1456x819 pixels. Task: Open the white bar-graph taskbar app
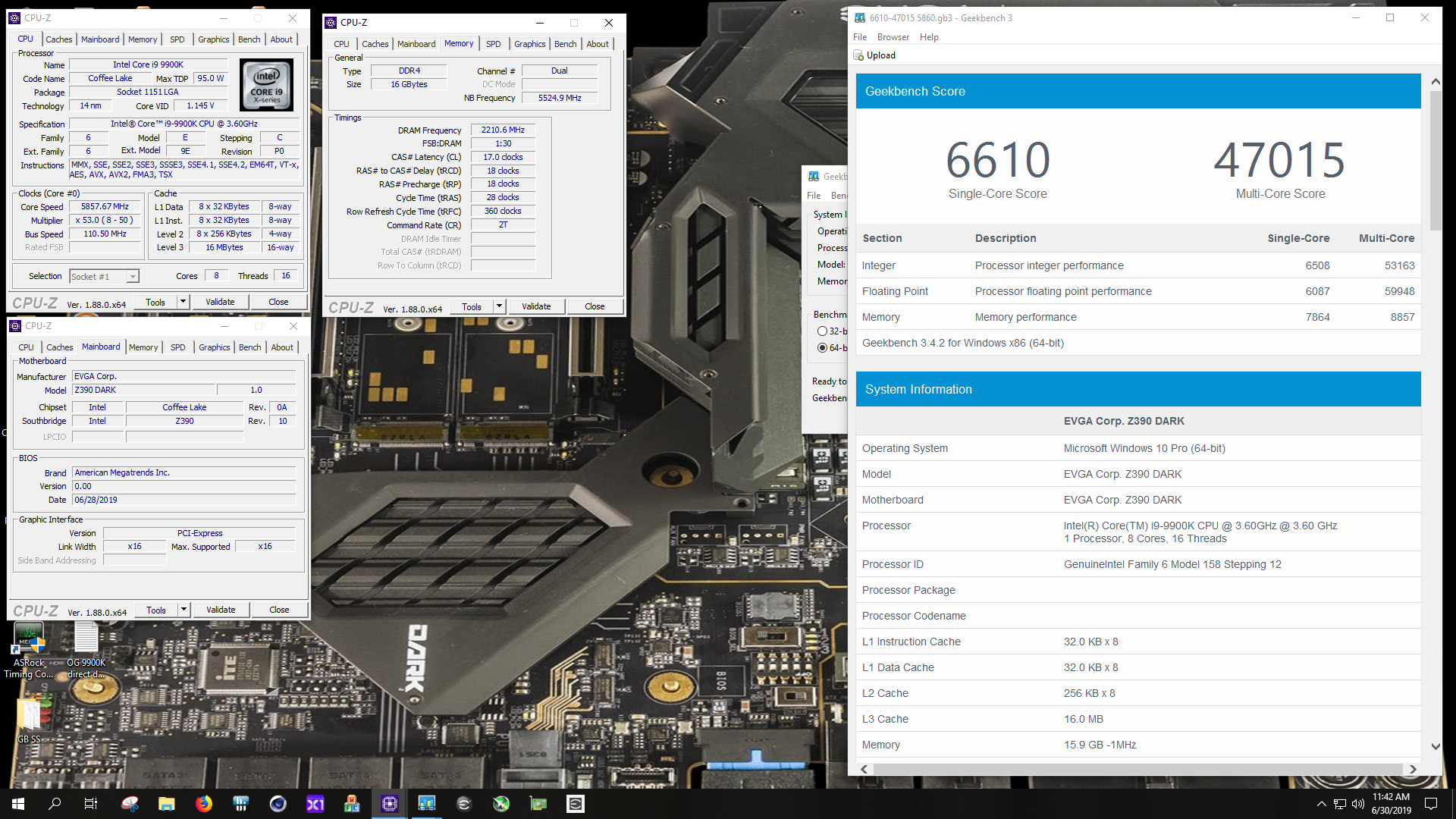(x=241, y=804)
